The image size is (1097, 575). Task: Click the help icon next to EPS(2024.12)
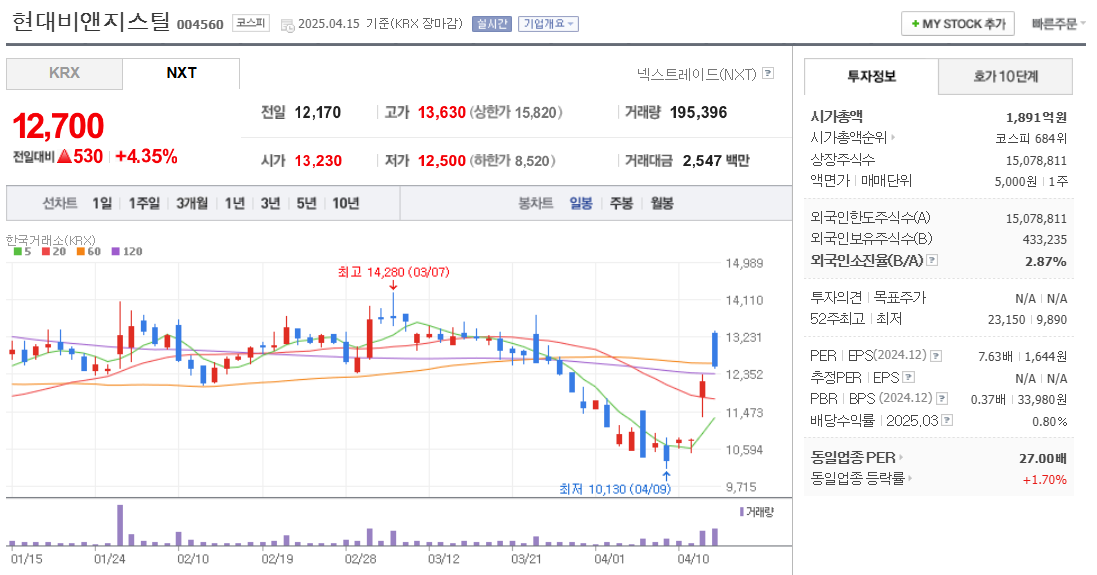[935, 356]
